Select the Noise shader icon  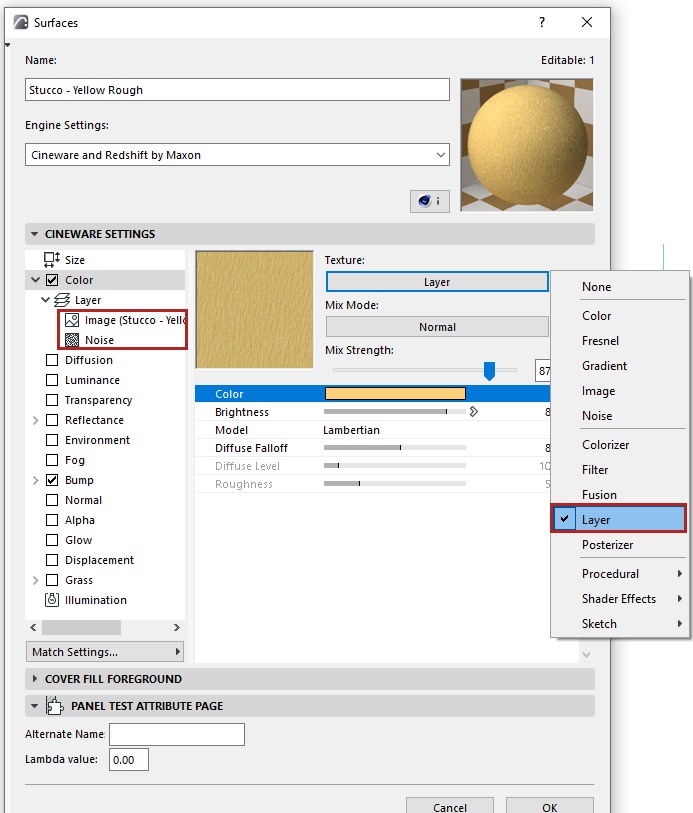[72, 340]
